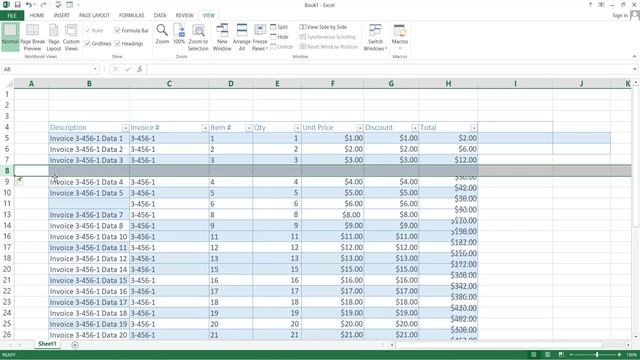Screen dimensions: 640x360
Task: Open Freeze Panes options
Action: [260, 37]
